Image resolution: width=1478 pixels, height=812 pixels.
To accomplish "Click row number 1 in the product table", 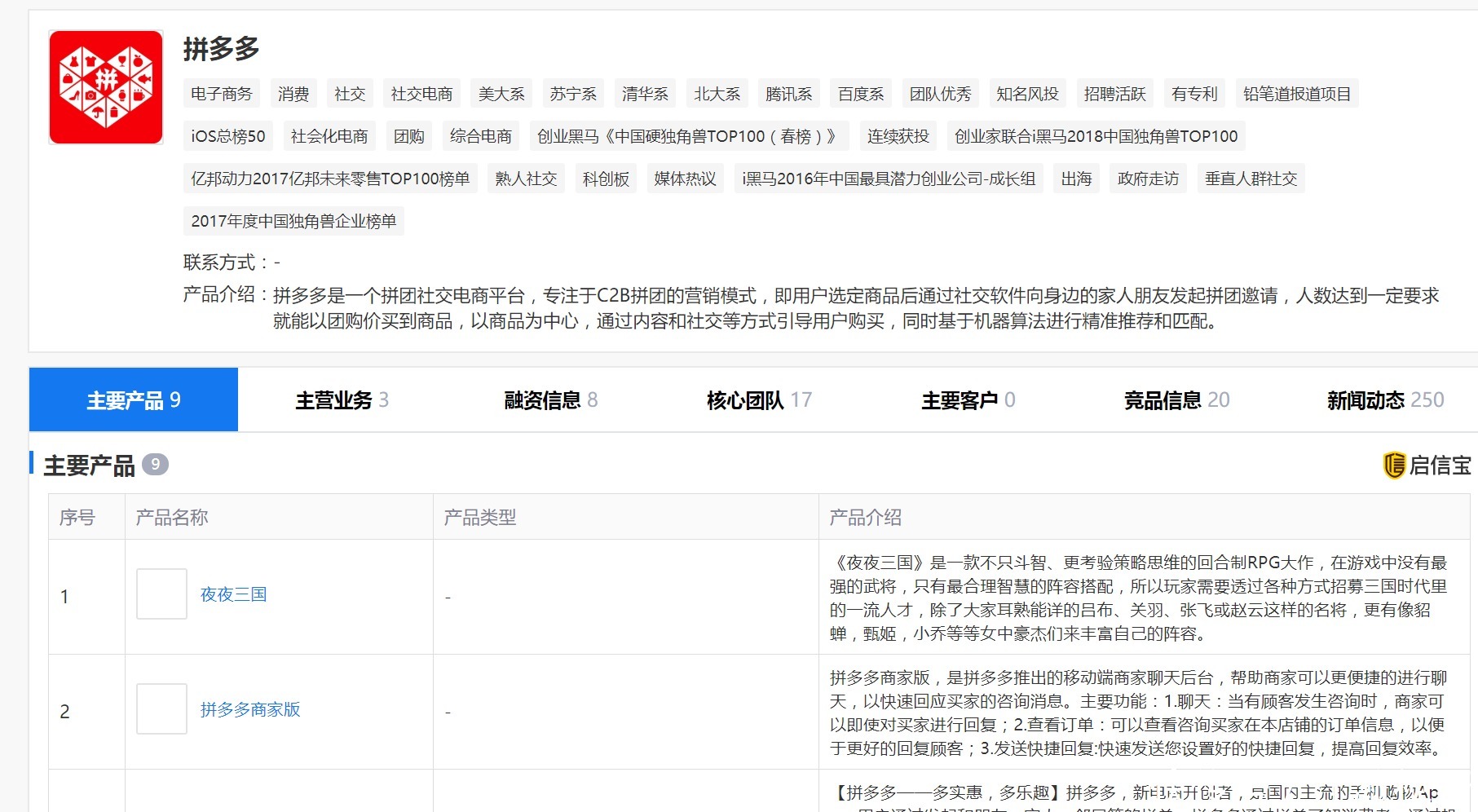I will pyautogui.click(x=65, y=597).
